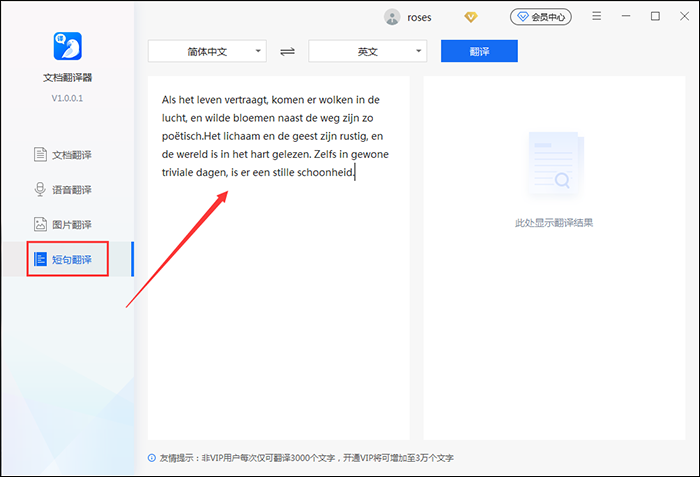Close the translator window
The width and height of the screenshot is (700, 477).
(684, 16)
